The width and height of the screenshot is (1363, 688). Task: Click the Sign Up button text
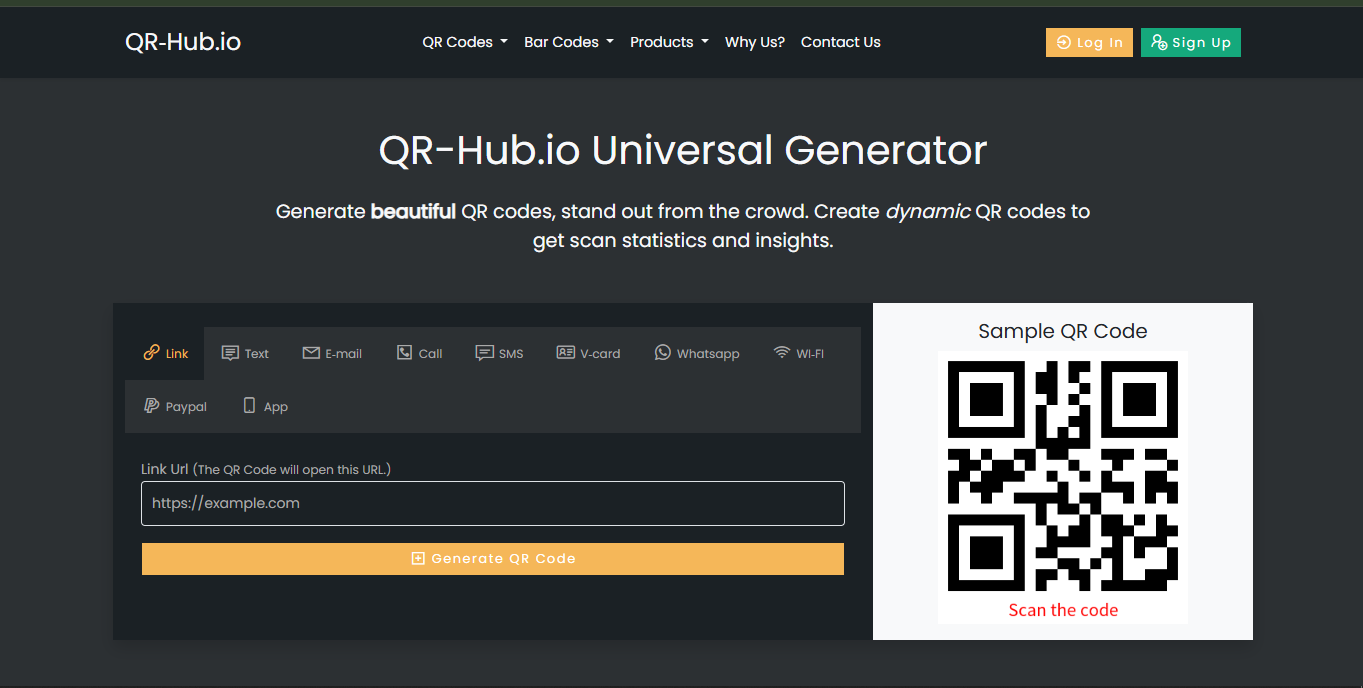[1202, 43]
